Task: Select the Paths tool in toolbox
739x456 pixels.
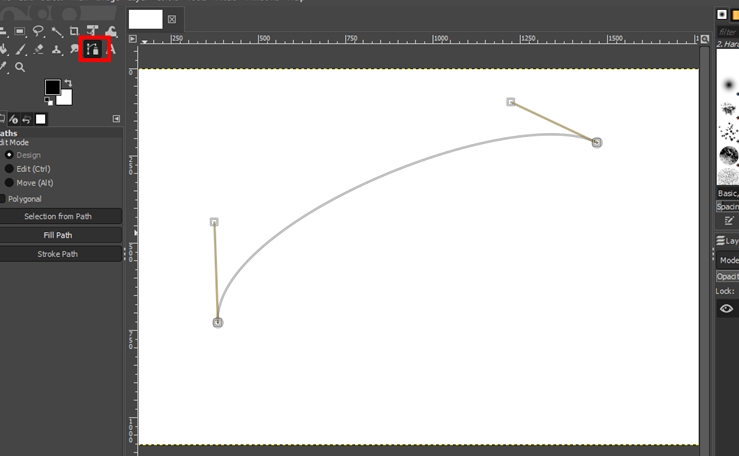Action: point(94,48)
